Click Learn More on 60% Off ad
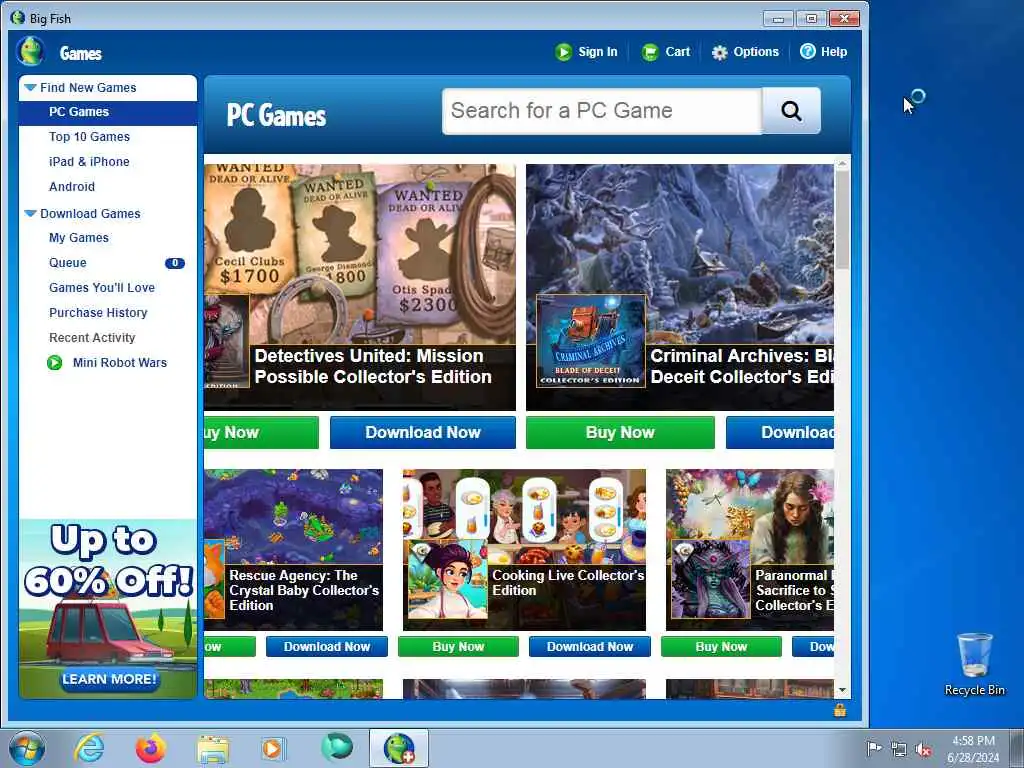This screenshot has height=768, width=1024. coord(108,679)
